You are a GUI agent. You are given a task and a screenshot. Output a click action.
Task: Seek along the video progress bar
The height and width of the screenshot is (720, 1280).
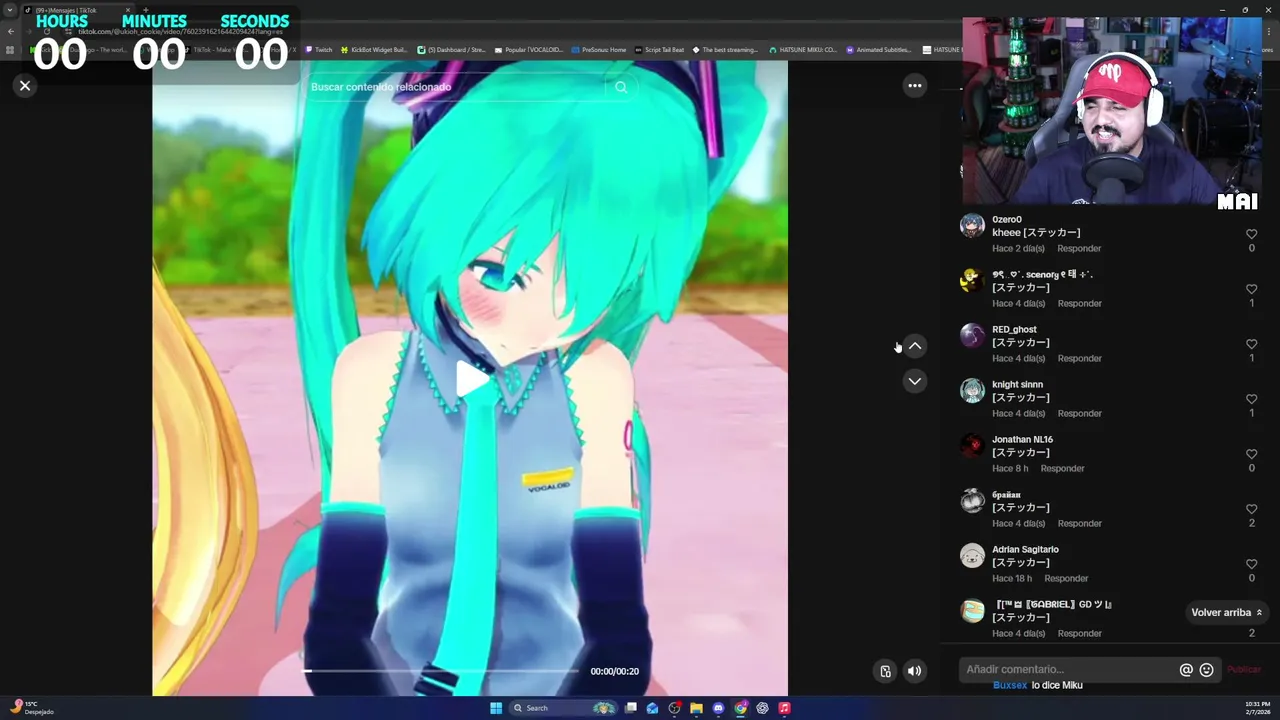[440, 671]
